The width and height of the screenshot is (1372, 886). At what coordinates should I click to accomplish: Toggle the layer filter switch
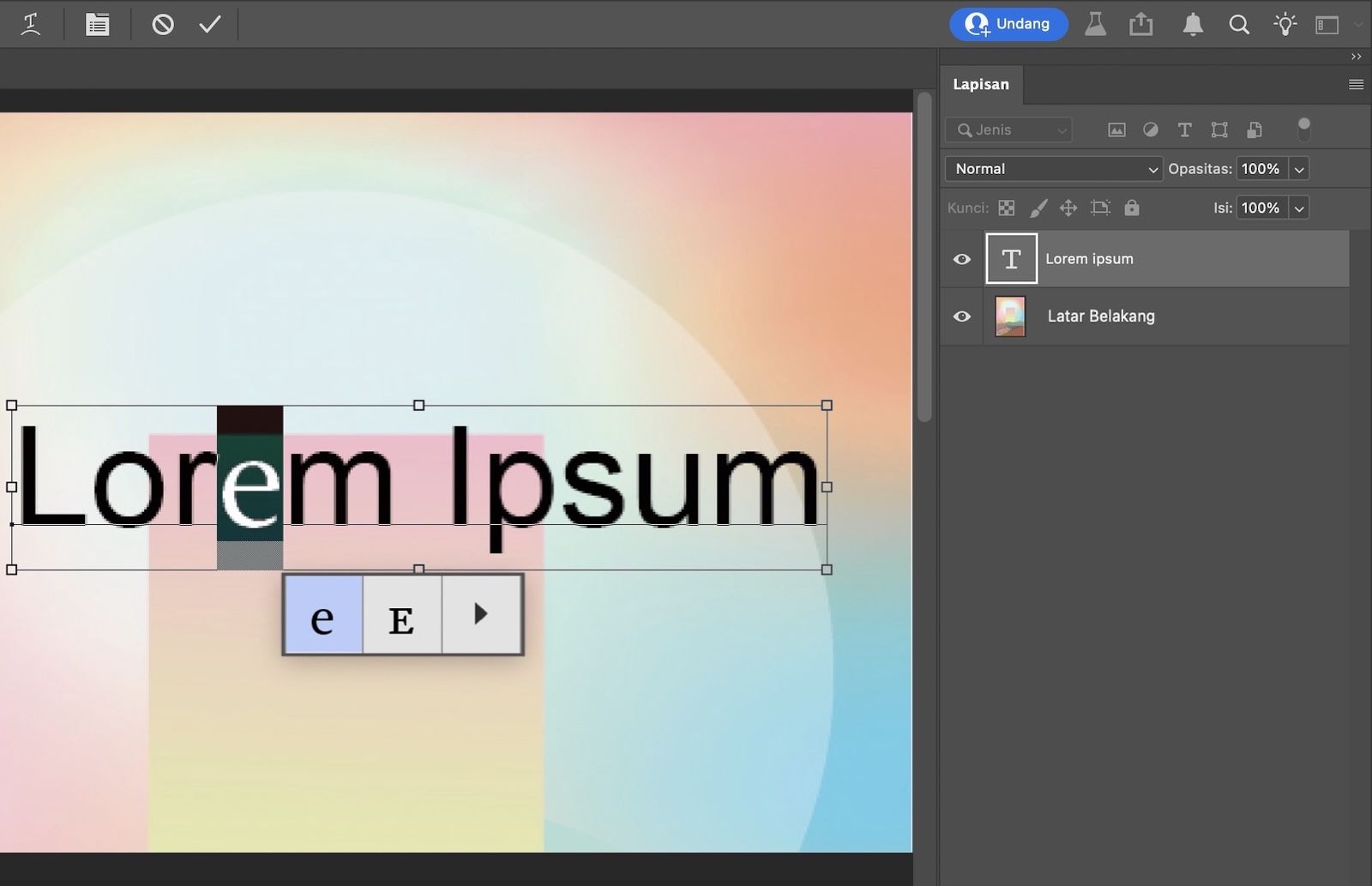coord(1304,130)
